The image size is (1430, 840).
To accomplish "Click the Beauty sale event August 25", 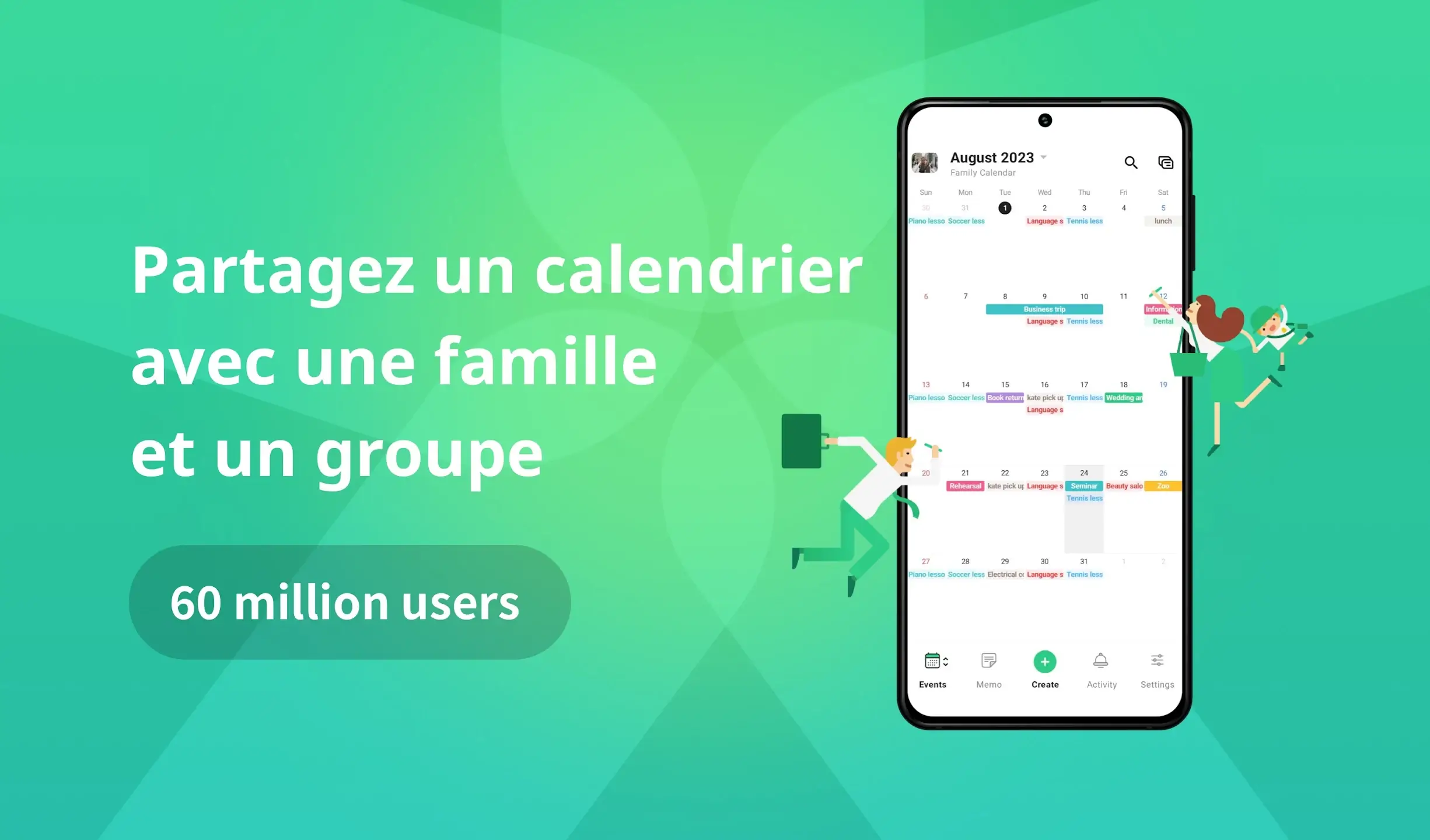I will 1123,485.
